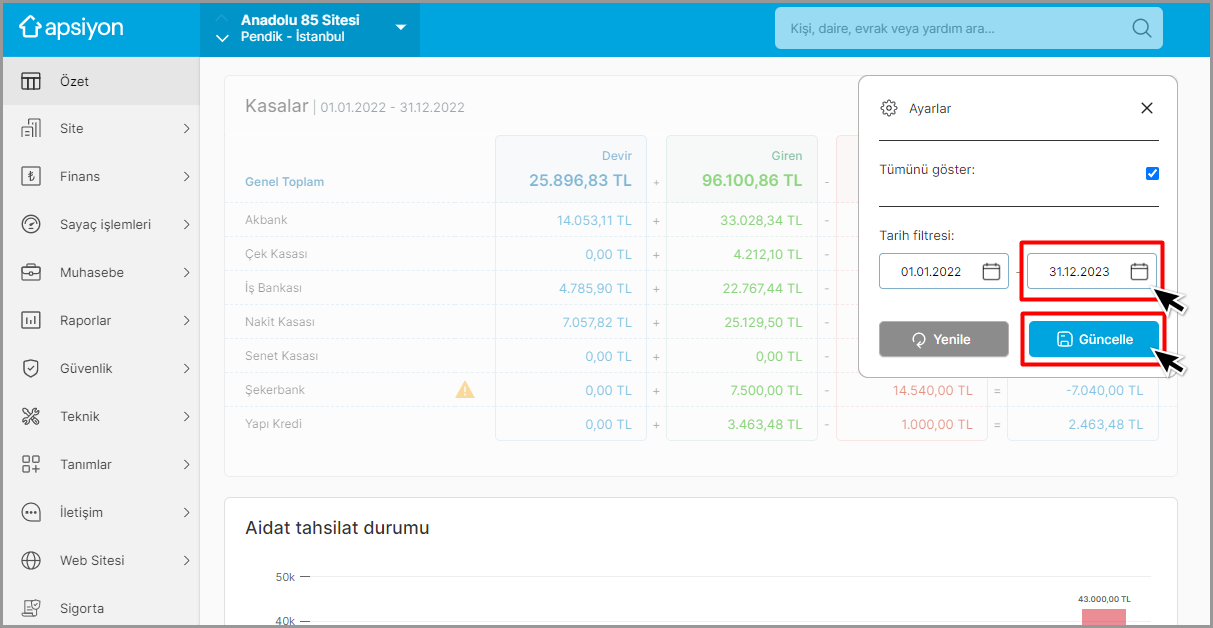This screenshot has width=1213, height=628.
Task: Select Özet in the sidebar
Action: point(100,81)
